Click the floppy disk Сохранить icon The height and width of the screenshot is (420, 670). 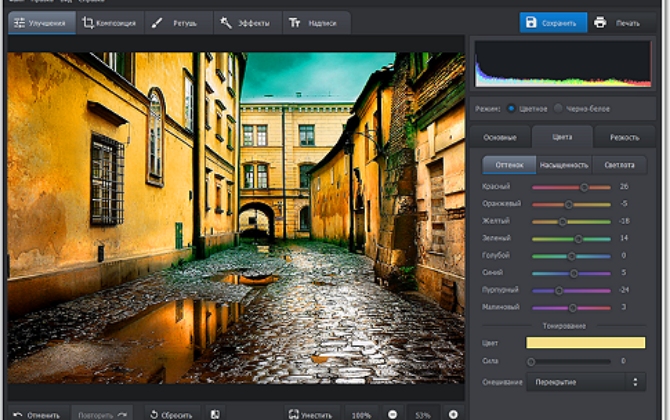(x=532, y=21)
